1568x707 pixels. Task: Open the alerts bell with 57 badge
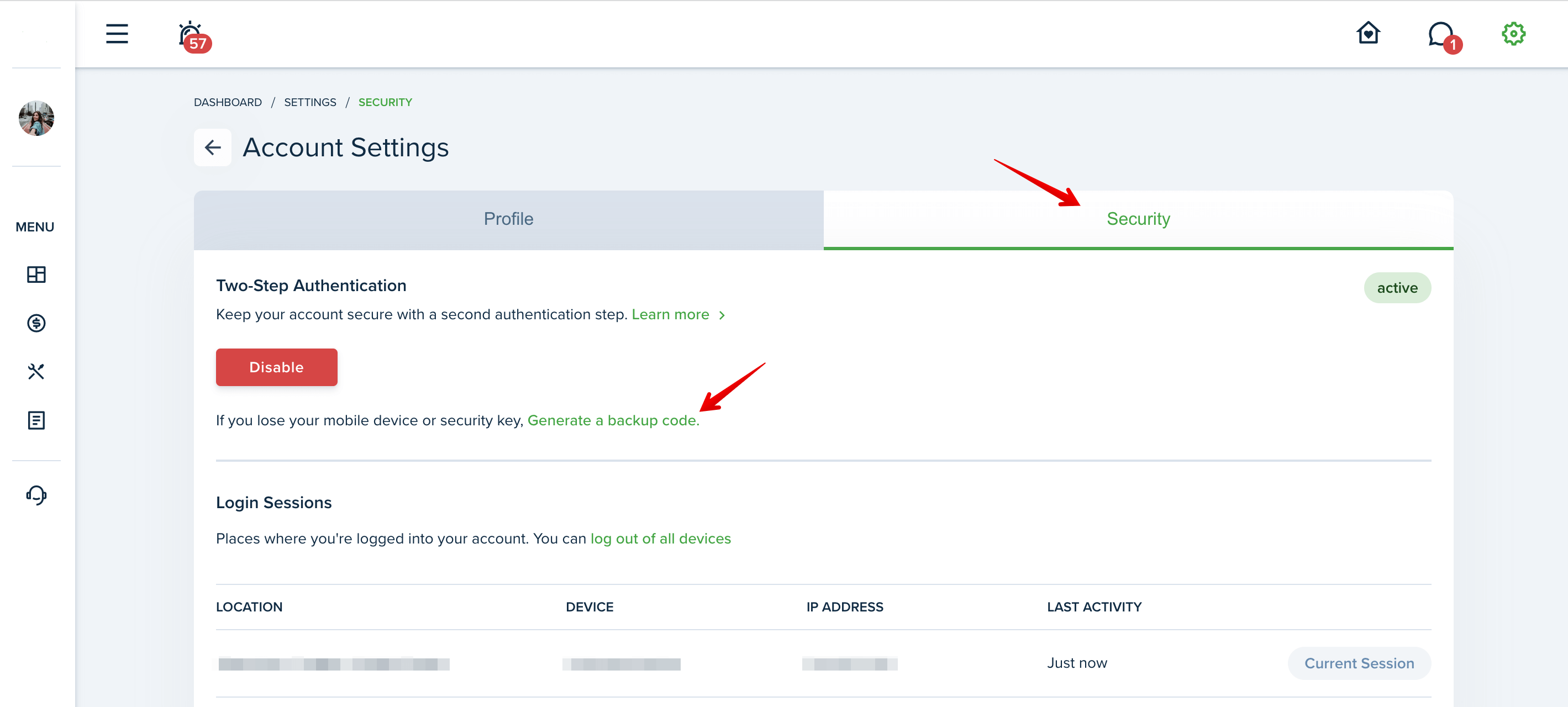pos(193,36)
